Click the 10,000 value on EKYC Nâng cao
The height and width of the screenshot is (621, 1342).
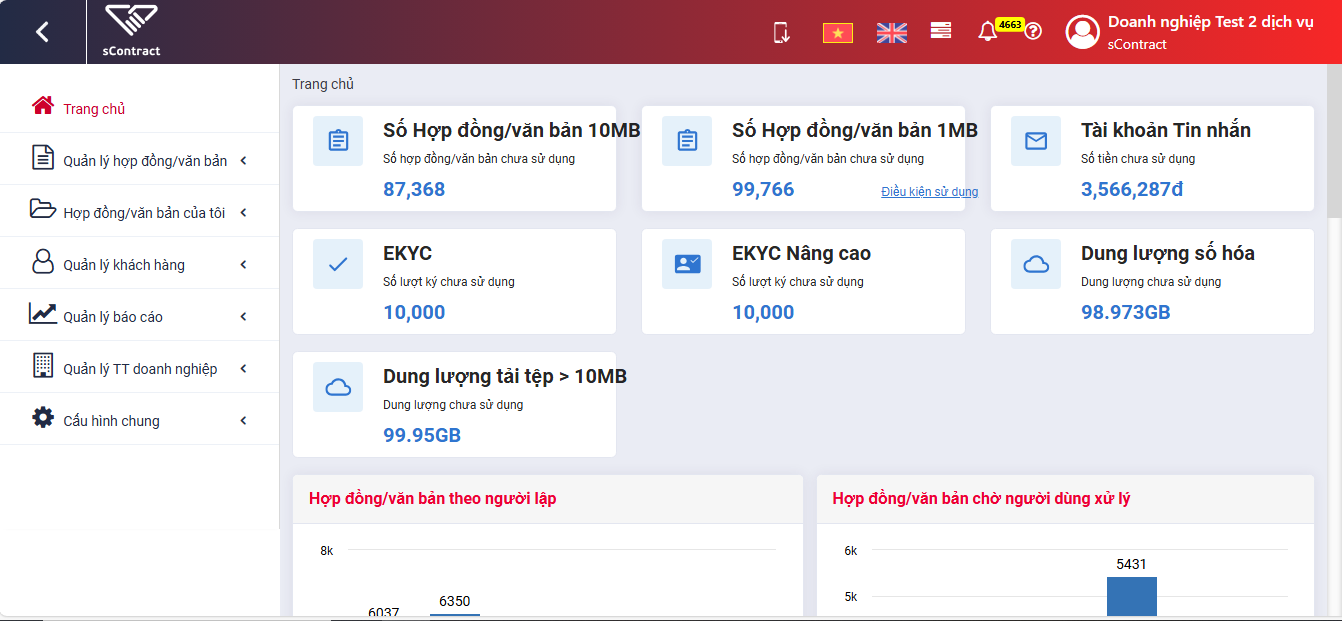763,312
